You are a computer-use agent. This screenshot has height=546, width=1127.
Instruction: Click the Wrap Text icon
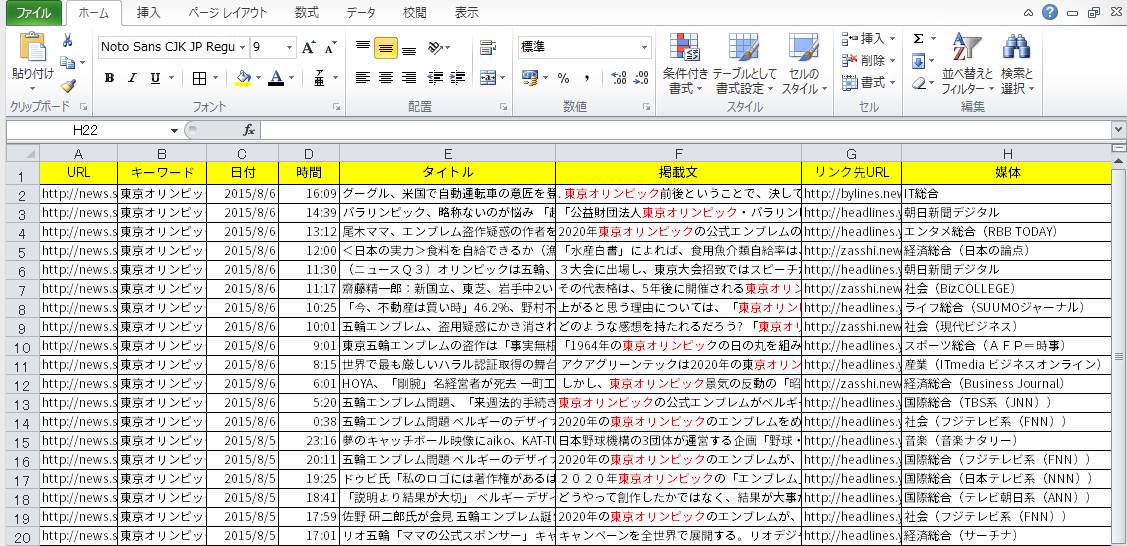pyautogui.click(x=489, y=47)
